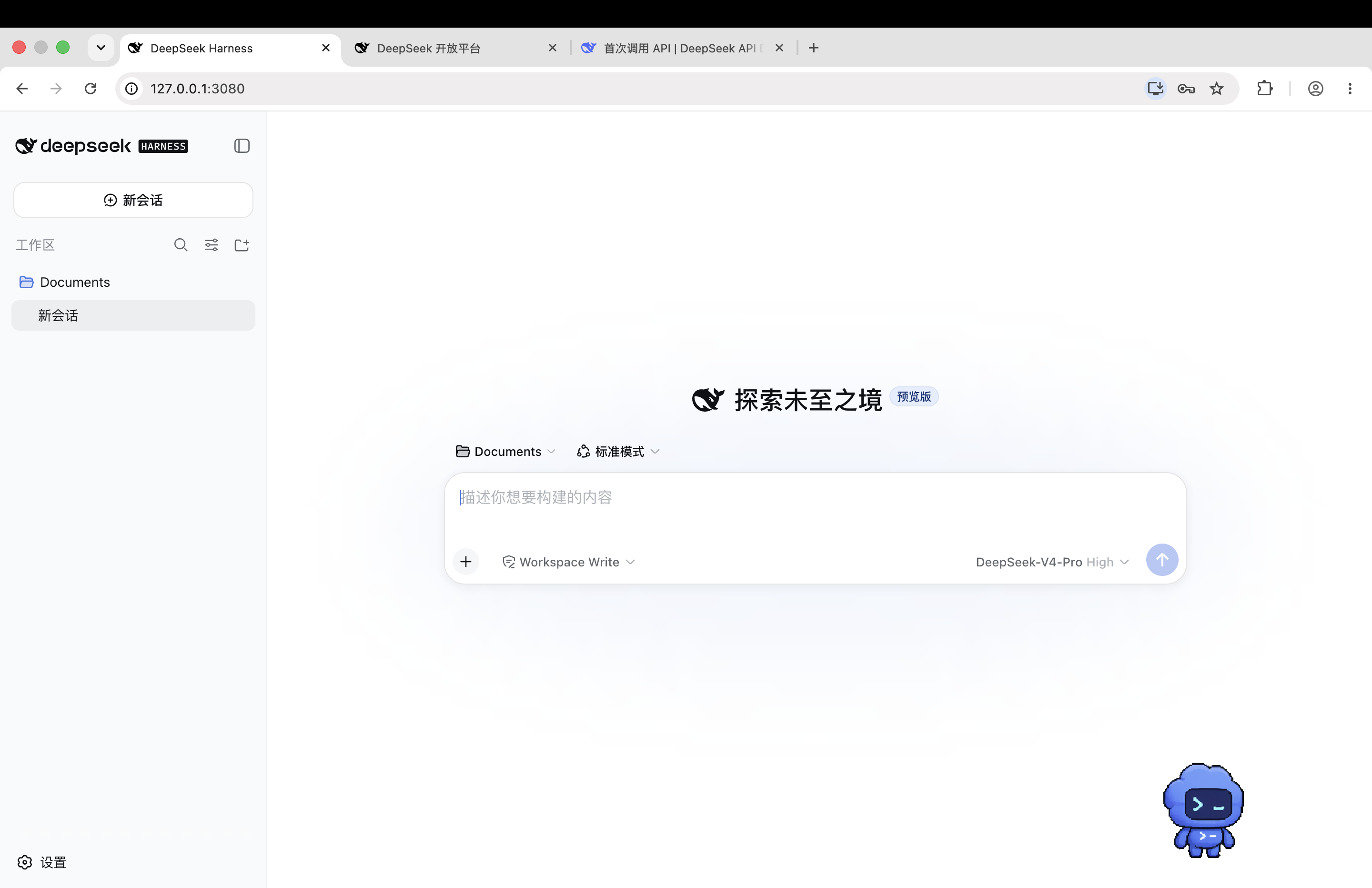This screenshot has width=1372, height=888.
Task: Add a new workspace folder
Action: 242,245
